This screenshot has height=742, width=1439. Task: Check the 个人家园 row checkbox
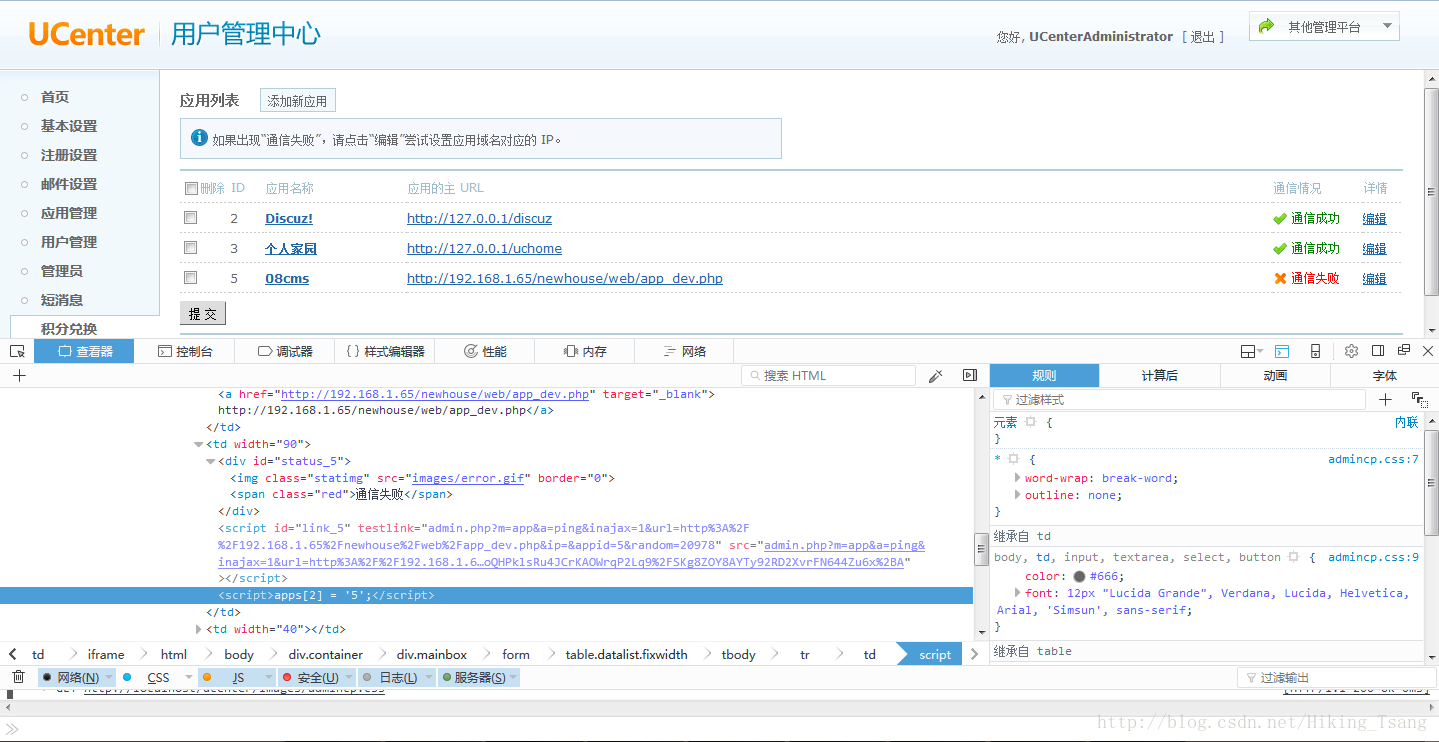click(190, 247)
